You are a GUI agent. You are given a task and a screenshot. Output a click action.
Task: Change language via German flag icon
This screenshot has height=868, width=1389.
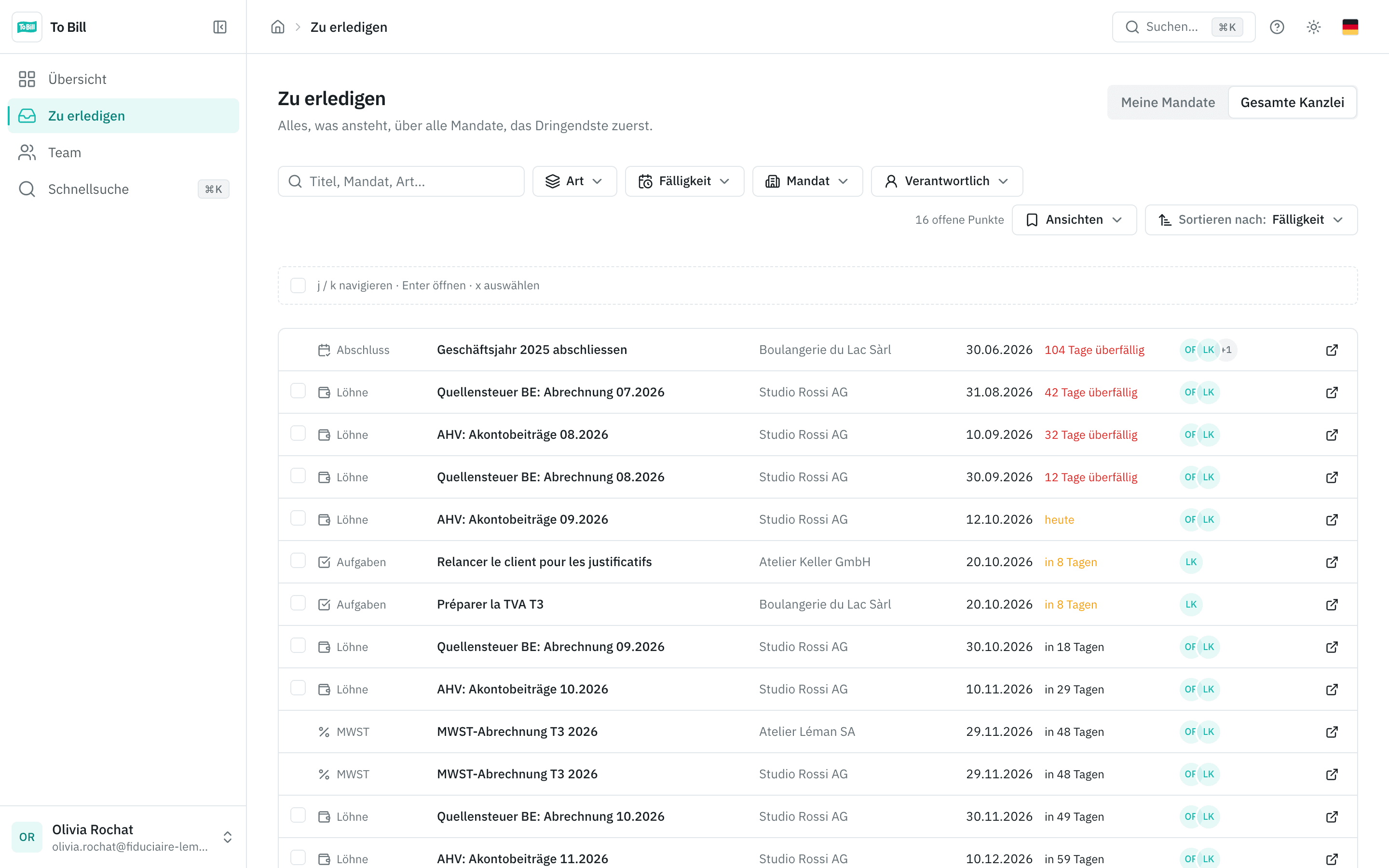click(1350, 27)
